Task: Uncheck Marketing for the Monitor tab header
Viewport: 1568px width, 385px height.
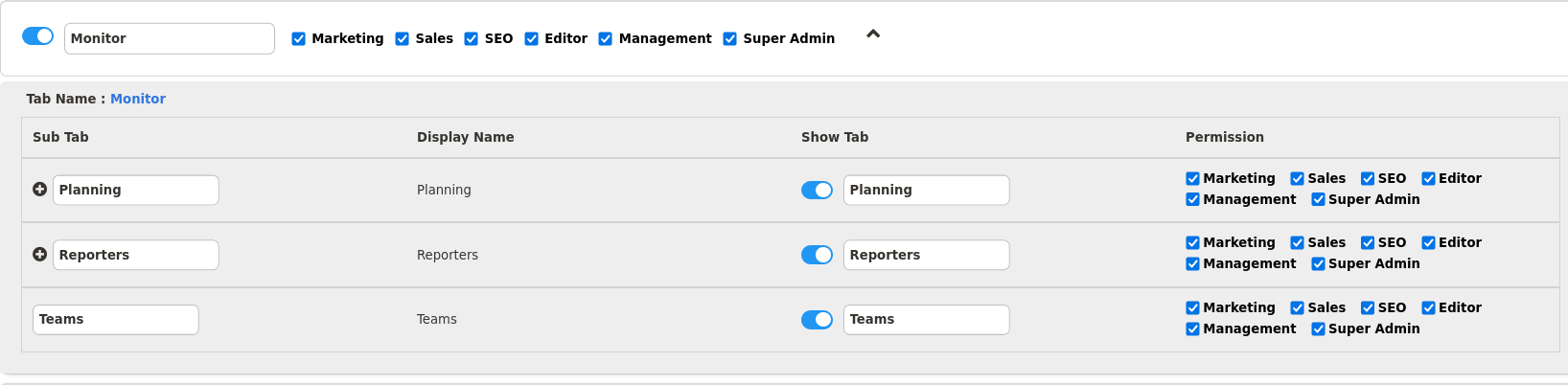Action: point(299,39)
